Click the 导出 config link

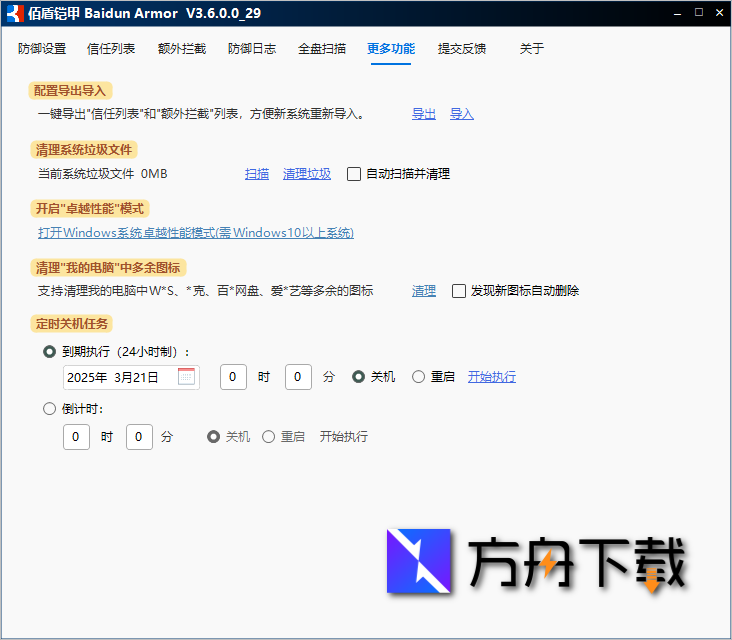424,114
